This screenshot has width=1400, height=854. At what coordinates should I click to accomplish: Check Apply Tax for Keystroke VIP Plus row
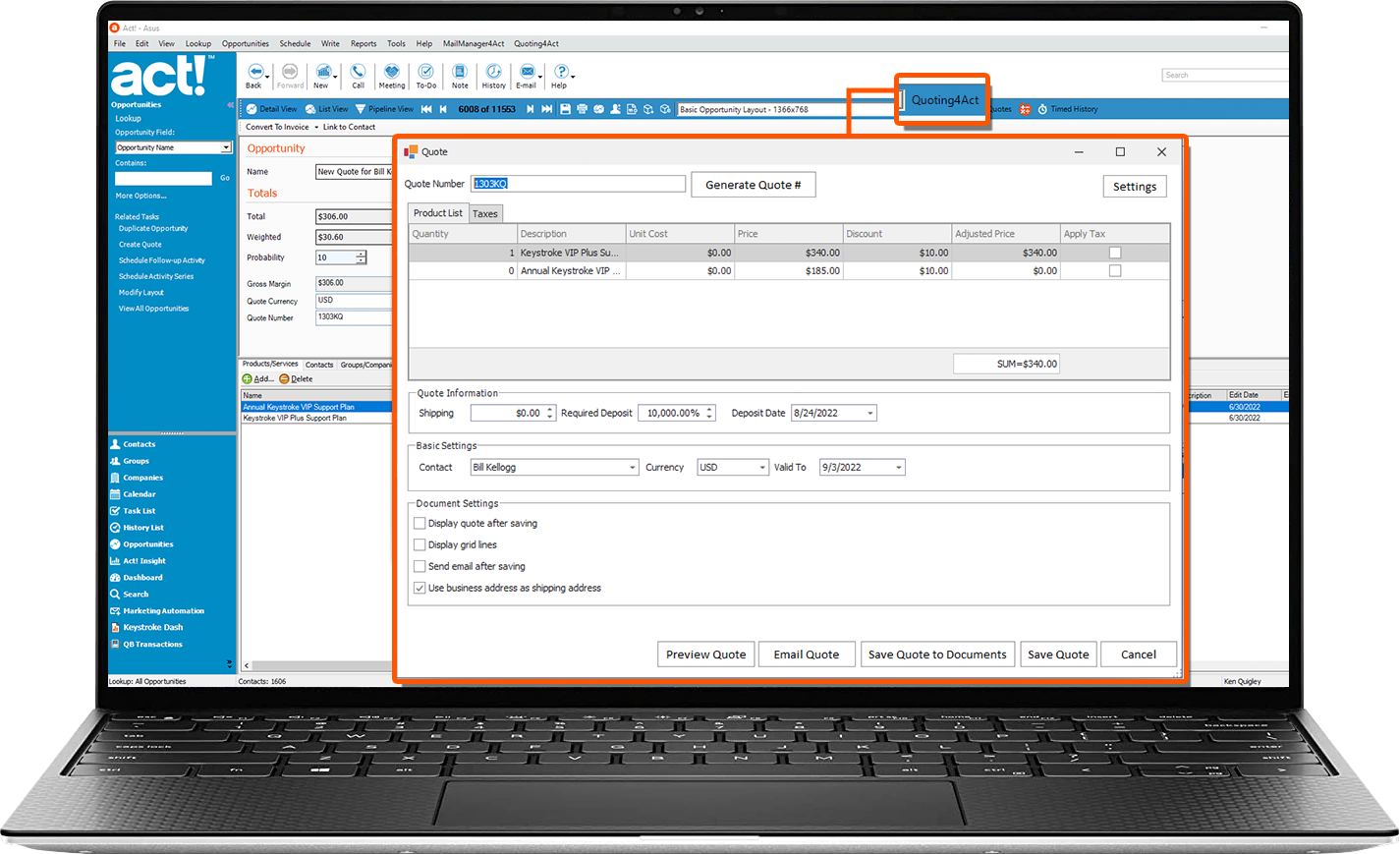1115,253
